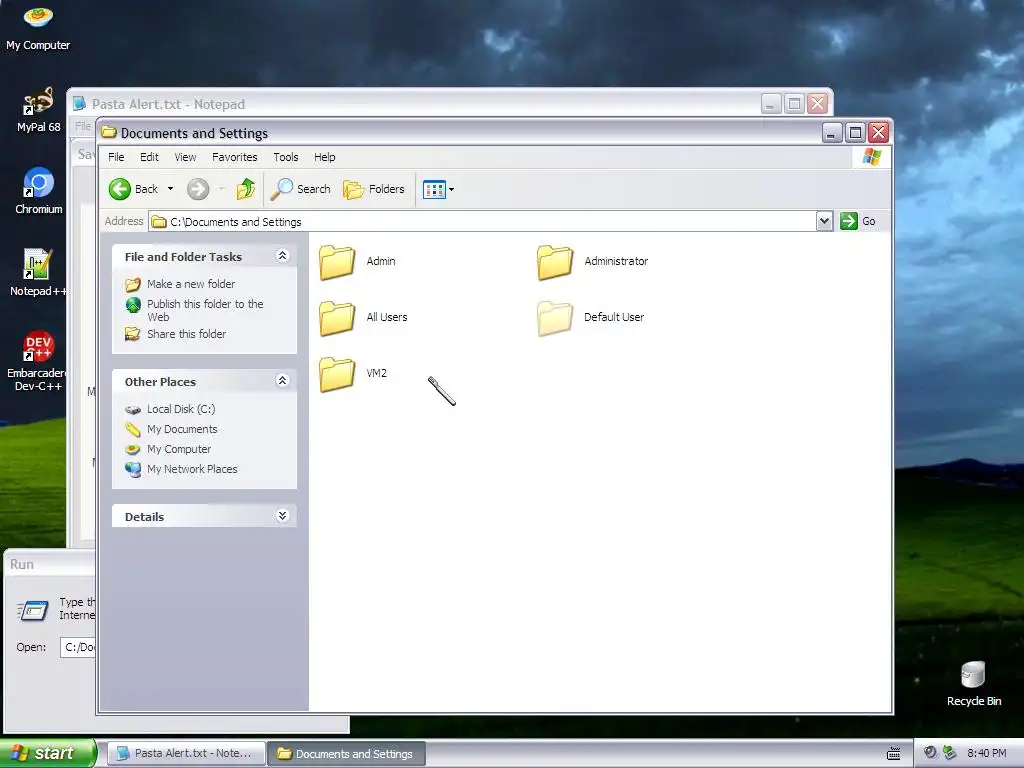This screenshot has width=1024, height=768.
Task: Open the File menu in Explorer
Action: tap(116, 157)
